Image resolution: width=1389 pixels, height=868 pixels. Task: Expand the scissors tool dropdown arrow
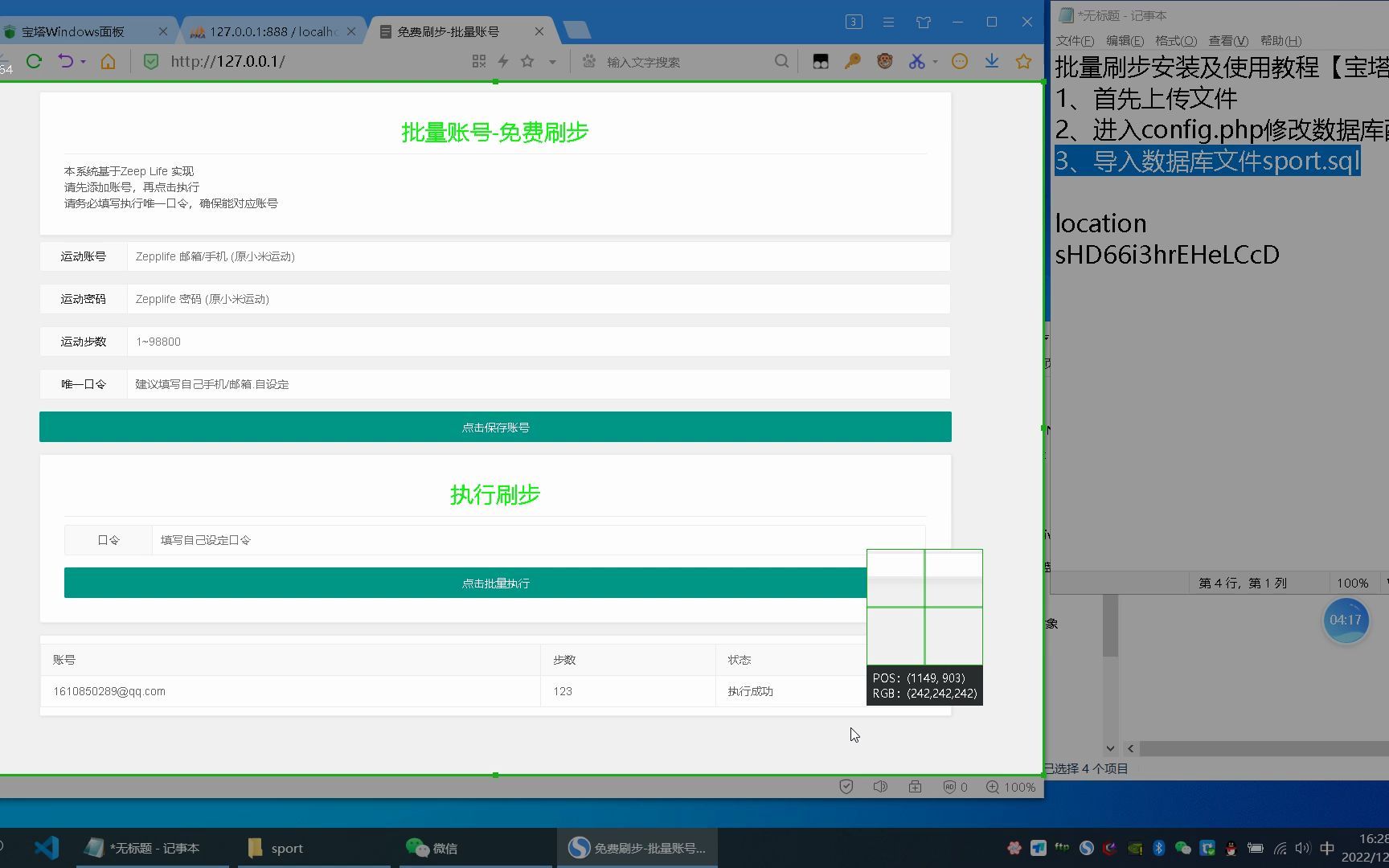pyautogui.click(x=935, y=62)
